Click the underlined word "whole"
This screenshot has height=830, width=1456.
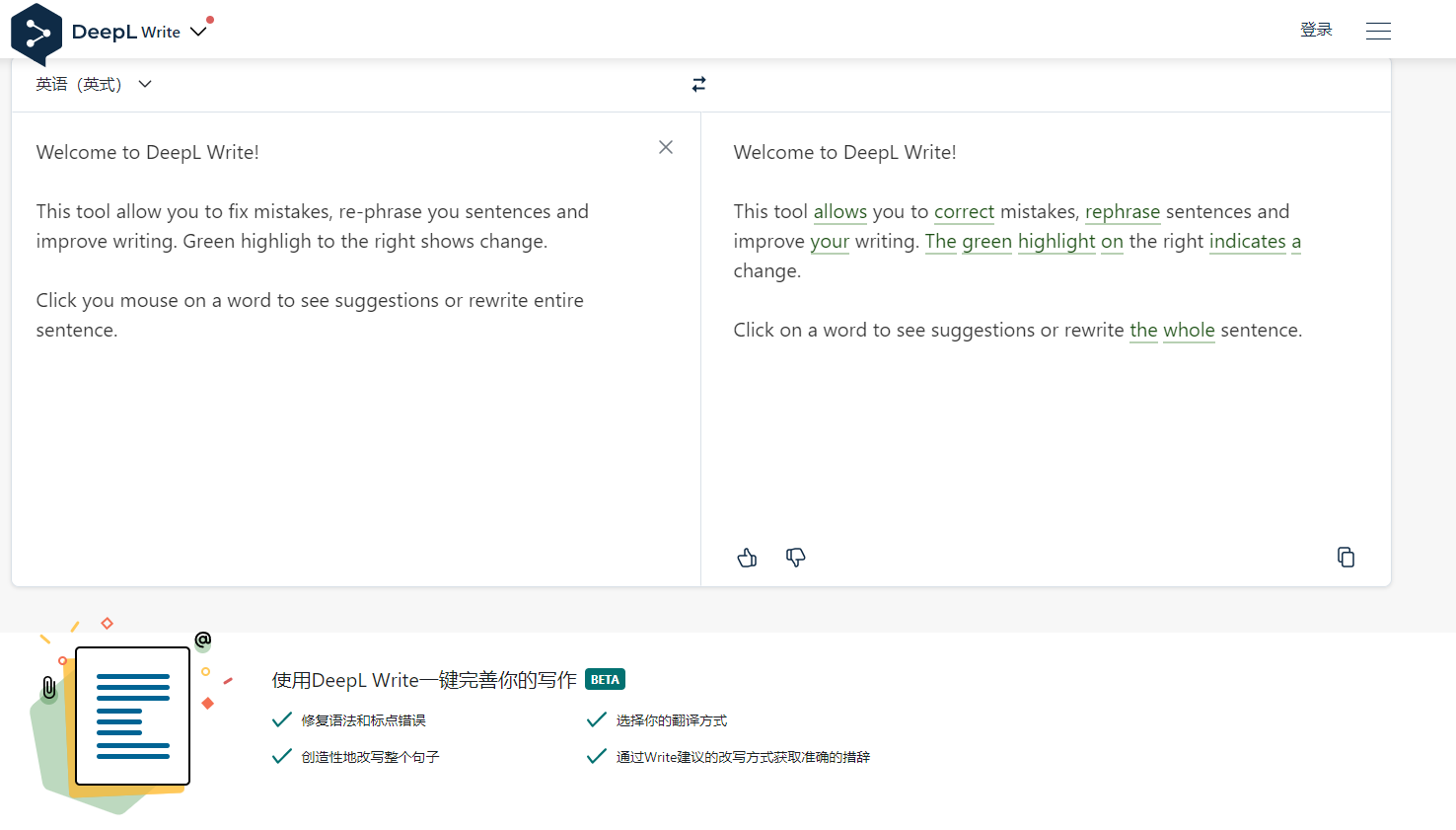point(1189,331)
